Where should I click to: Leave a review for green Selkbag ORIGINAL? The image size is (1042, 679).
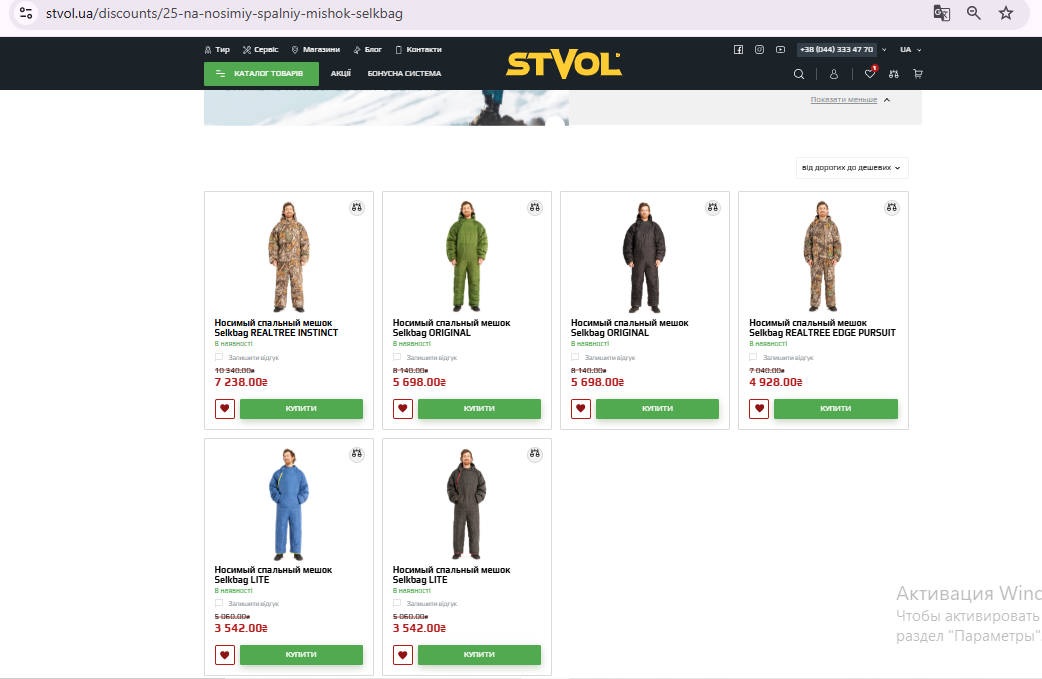pos(425,357)
